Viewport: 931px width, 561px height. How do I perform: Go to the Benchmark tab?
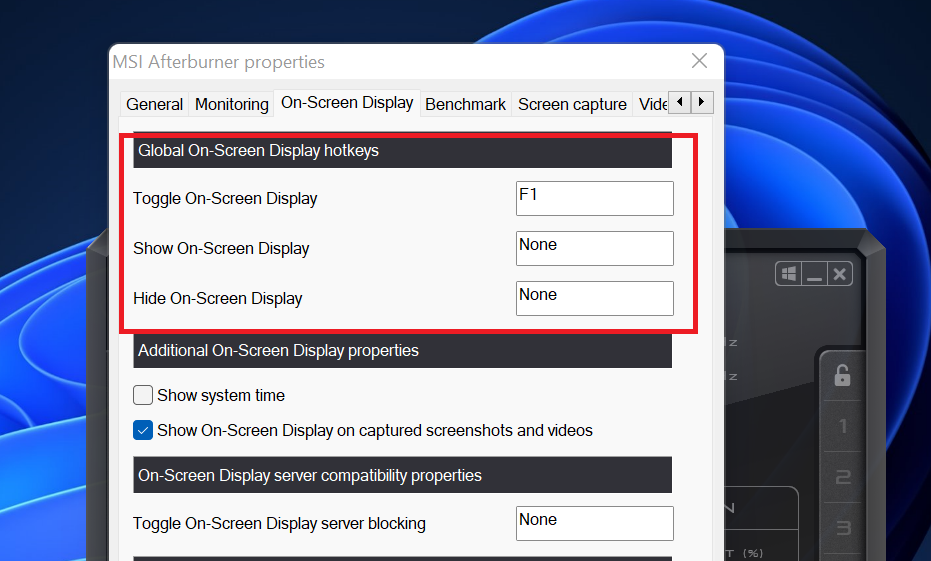pos(466,104)
